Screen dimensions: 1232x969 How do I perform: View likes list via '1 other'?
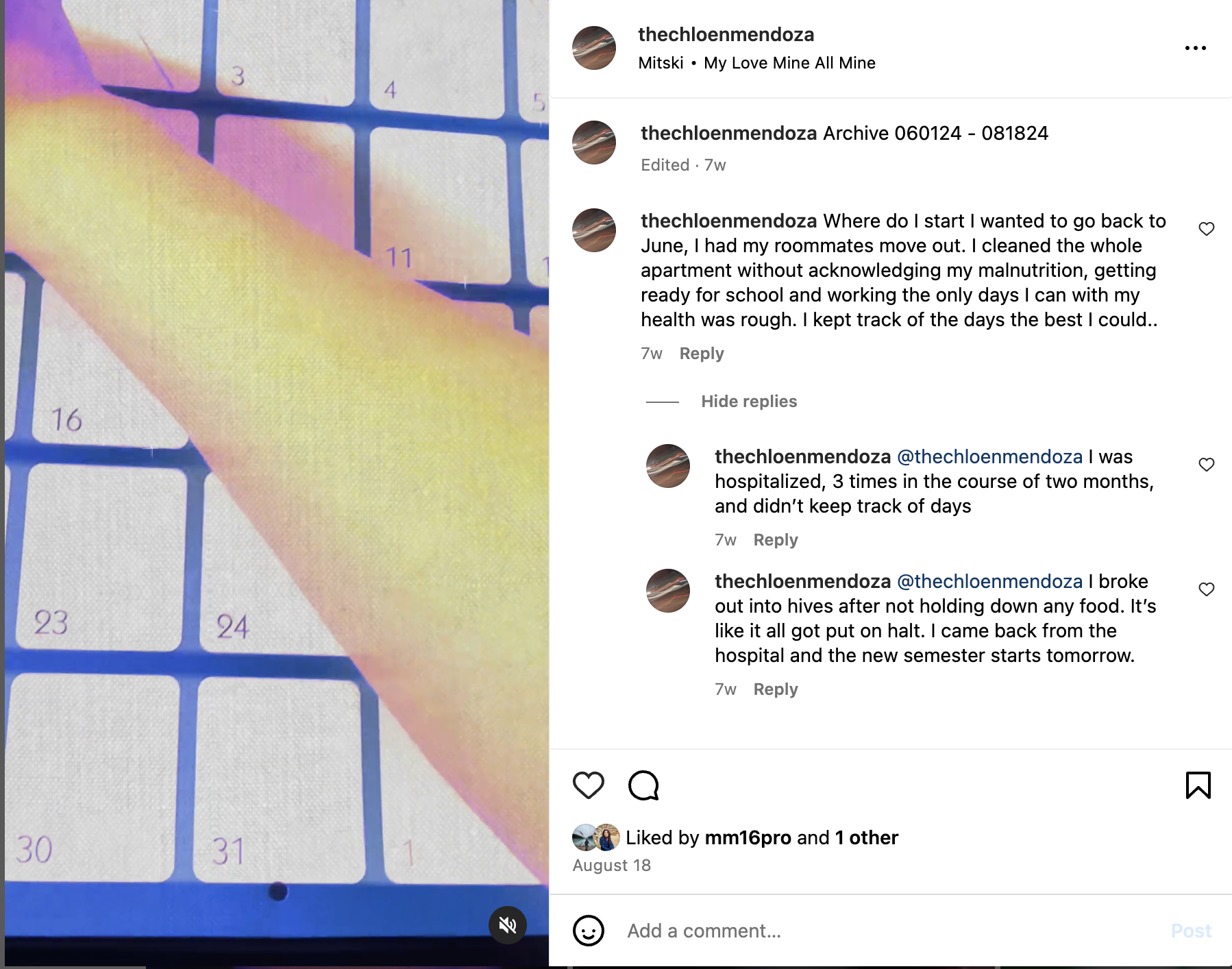(866, 837)
